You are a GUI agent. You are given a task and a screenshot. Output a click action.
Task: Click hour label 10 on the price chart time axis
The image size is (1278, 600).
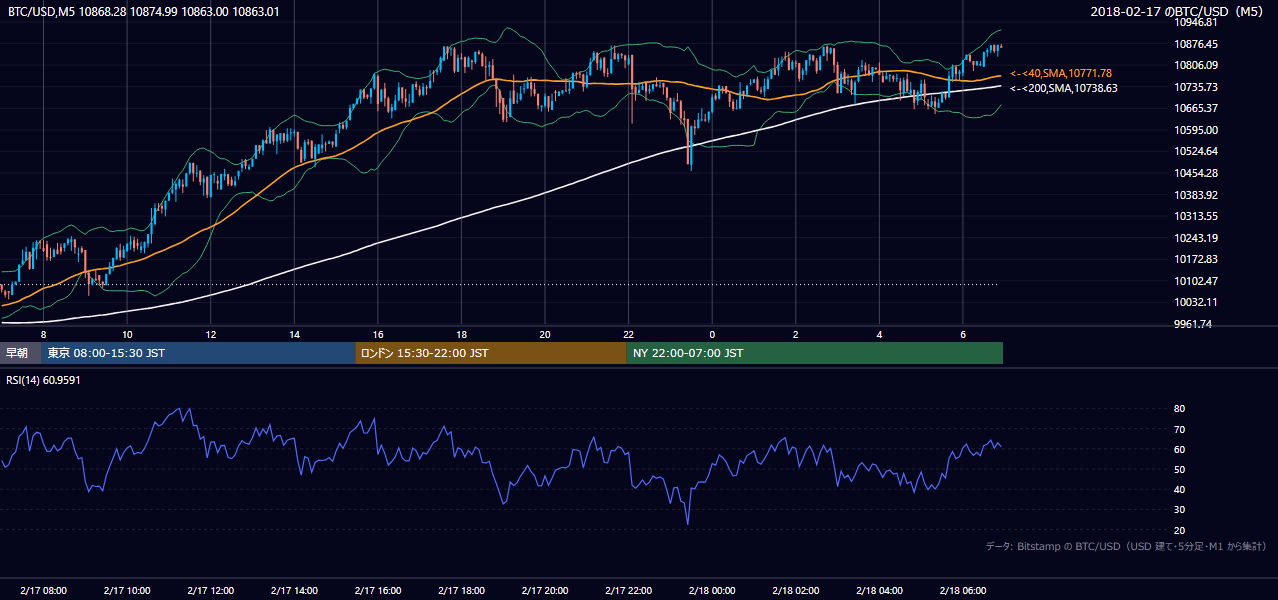pyautogui.click(x=127, y=334)
